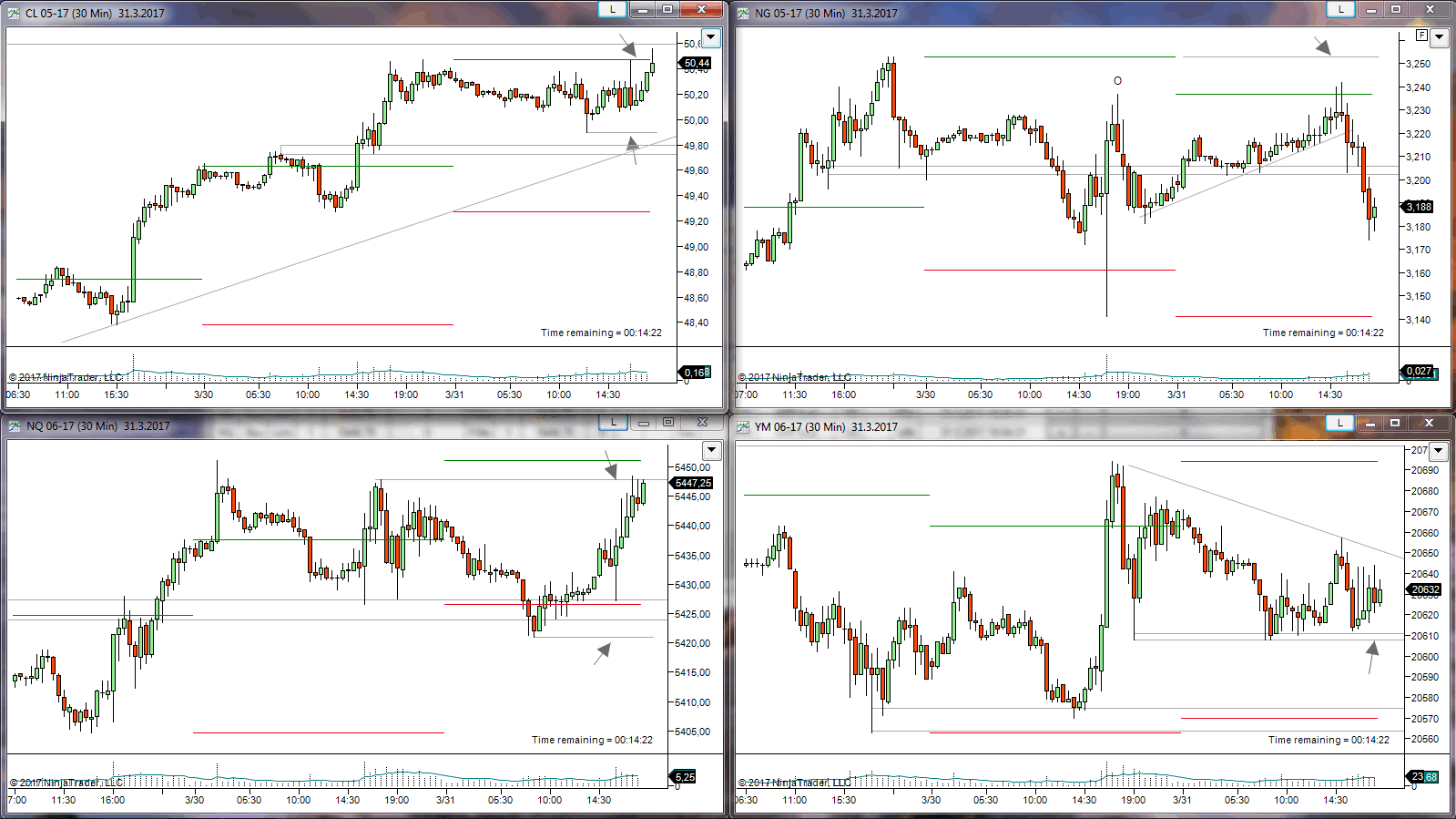The height and width of the screenshot is (819, 1456).
Task: Click the 0,027 volume marker in NG chart
Action: pyautogui.click(x=1419, y=371)
